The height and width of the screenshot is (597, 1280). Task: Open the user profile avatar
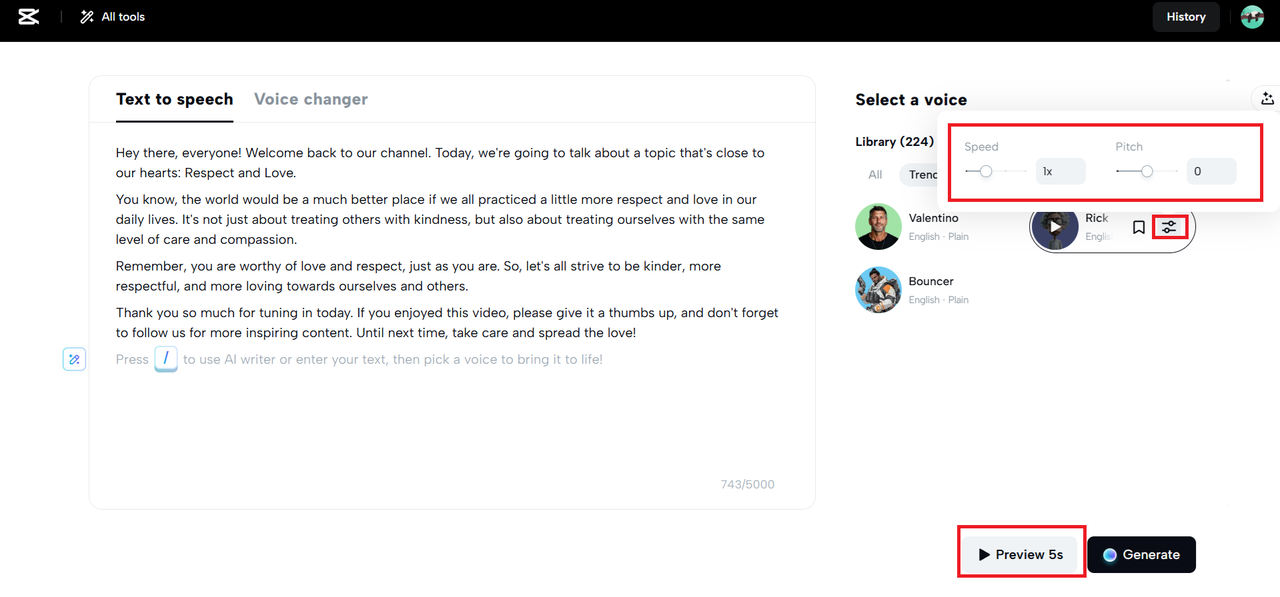pyautogui.click(x=1252, y=17)
